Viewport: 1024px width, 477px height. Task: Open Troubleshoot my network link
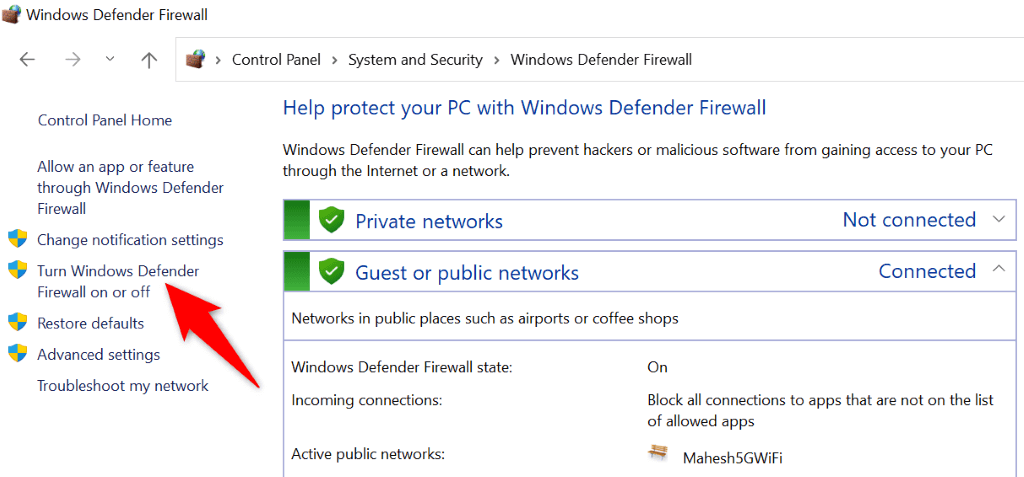coord(123,386)
